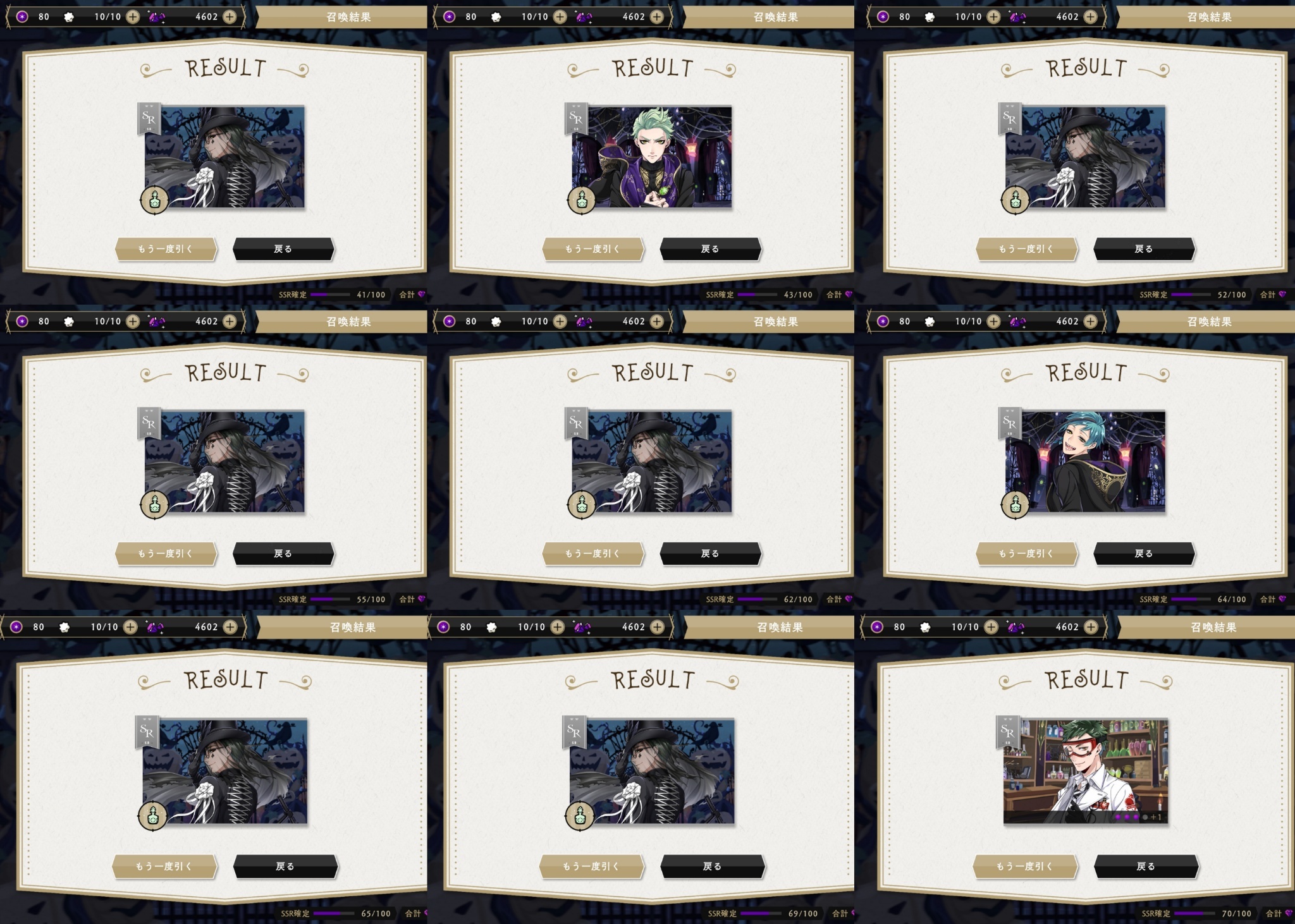Click もう一度引く below the red-goggles character card
1295x924 pixels.
(1025, 866)
